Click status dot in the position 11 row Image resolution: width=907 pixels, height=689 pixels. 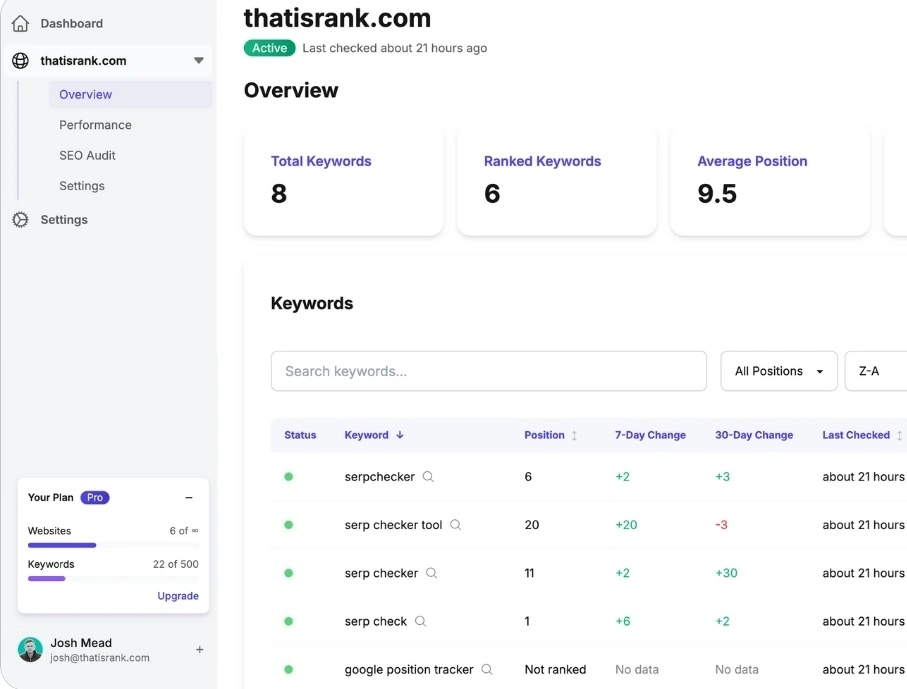coord(289,573)
